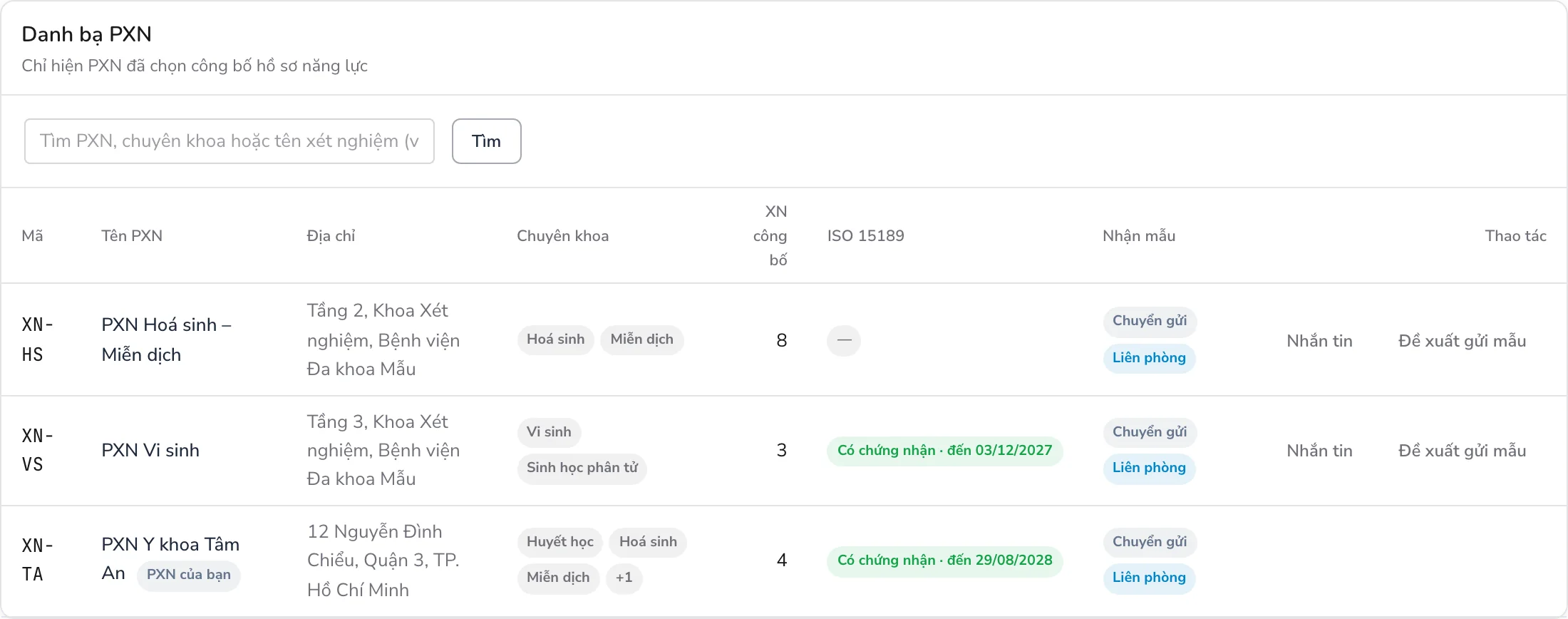Click Miễn dịch tag in XN-TA row

[558, 578]
